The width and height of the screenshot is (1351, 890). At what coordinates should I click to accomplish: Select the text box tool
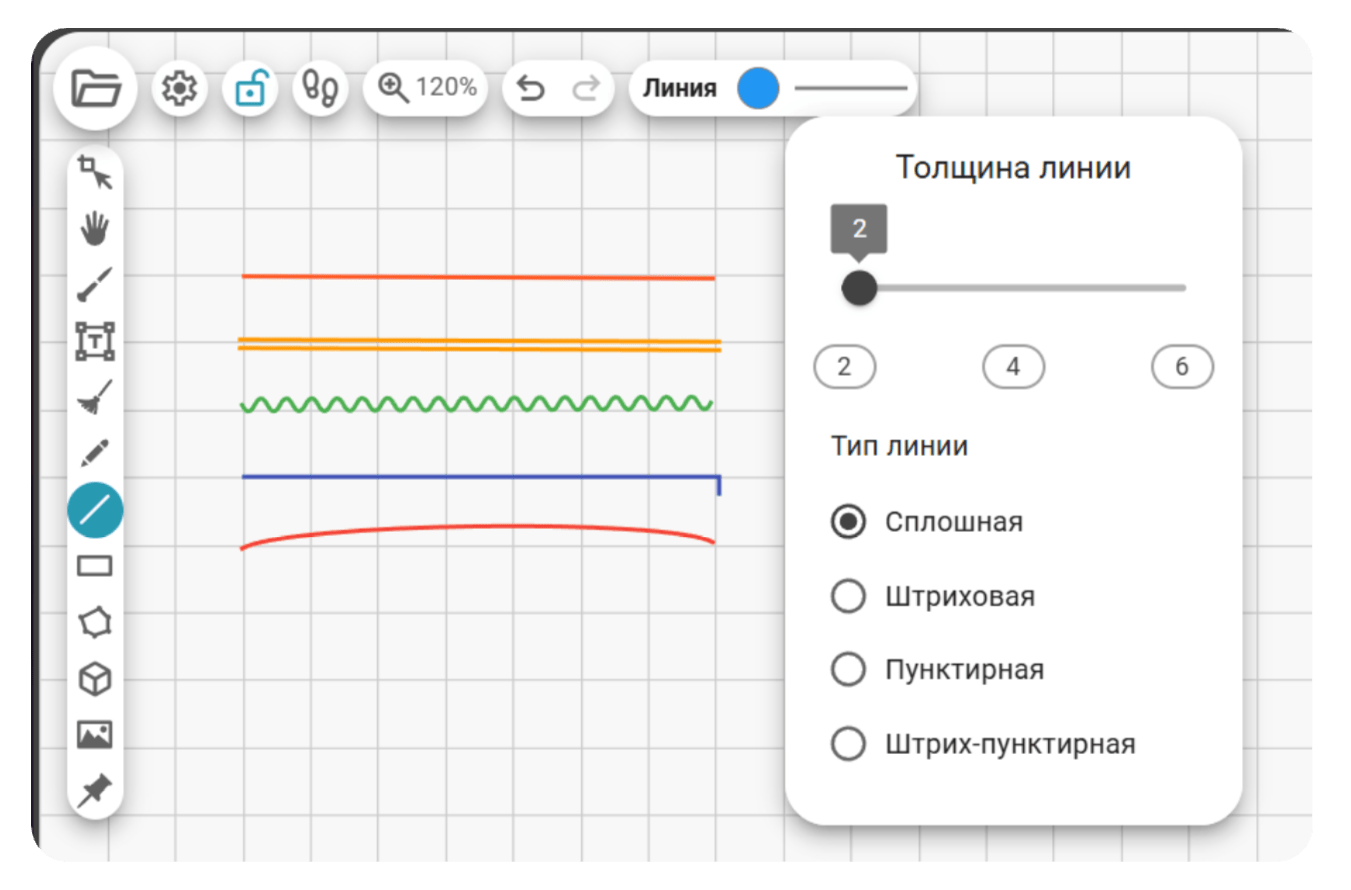[x=96, y=341]
